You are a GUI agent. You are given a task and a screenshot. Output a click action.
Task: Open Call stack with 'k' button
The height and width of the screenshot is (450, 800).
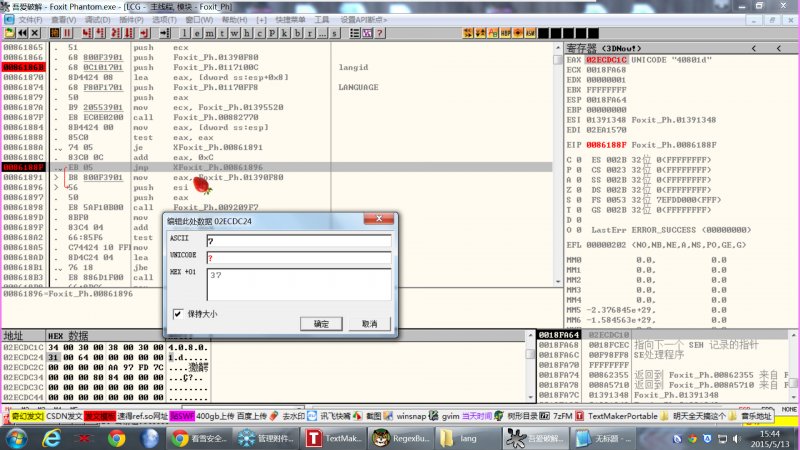[x=285, y=33]
